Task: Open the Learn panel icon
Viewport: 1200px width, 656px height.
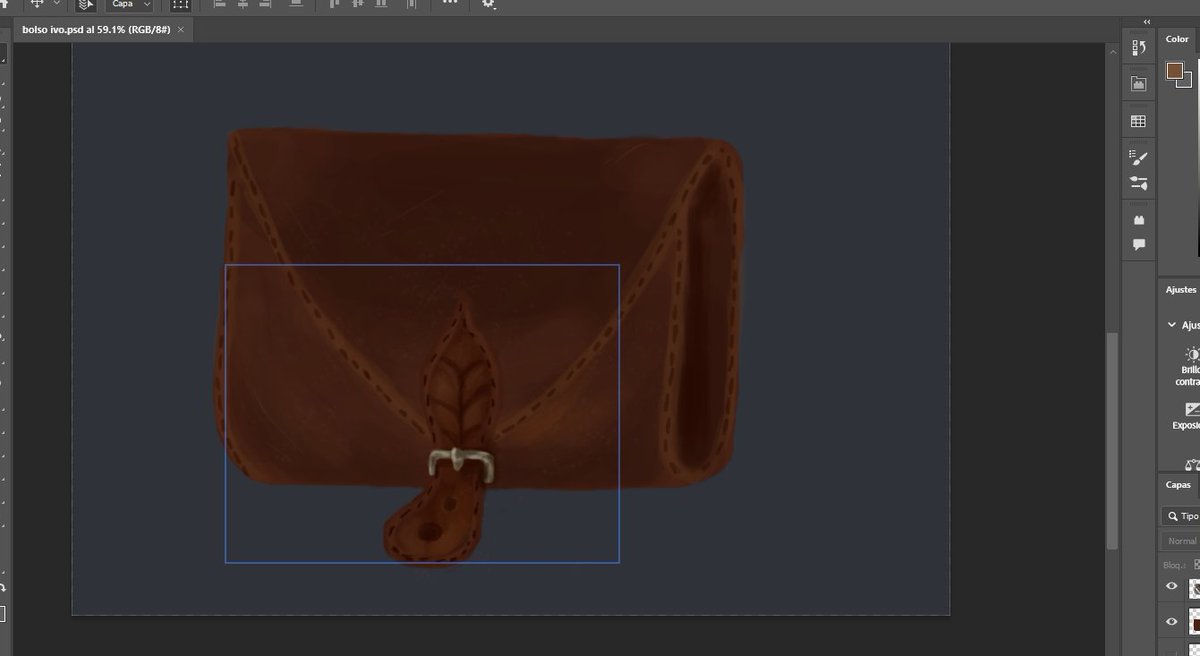Action: (x=1138, y=219)
